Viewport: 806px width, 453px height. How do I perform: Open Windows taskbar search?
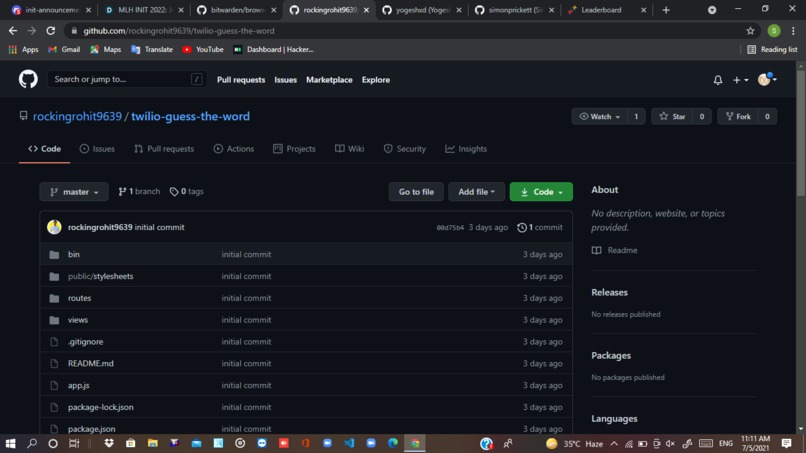pos(32,443)
